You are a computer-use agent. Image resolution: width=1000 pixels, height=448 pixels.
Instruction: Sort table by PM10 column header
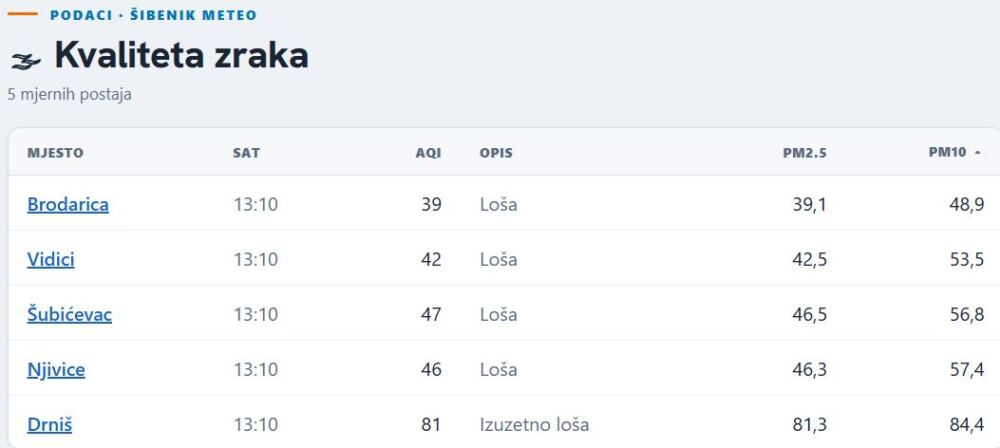[947, 153]
